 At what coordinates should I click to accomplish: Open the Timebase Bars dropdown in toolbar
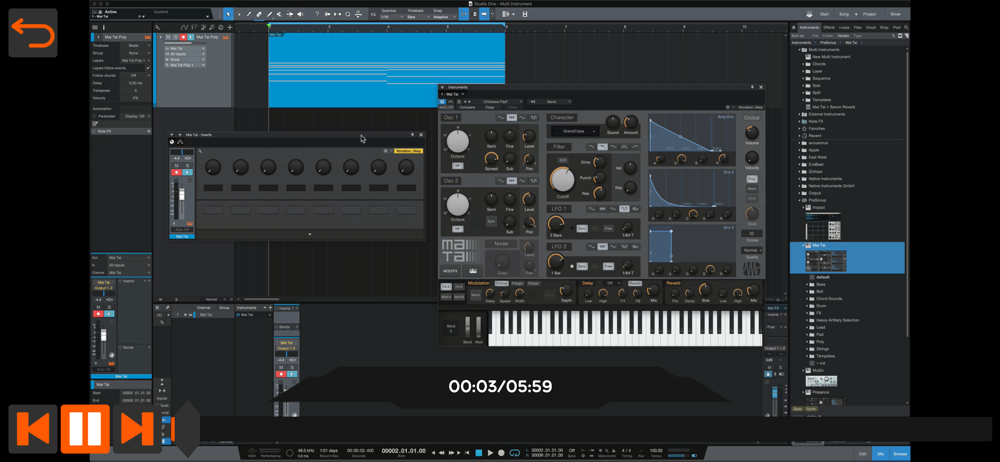tap(418, 17)
